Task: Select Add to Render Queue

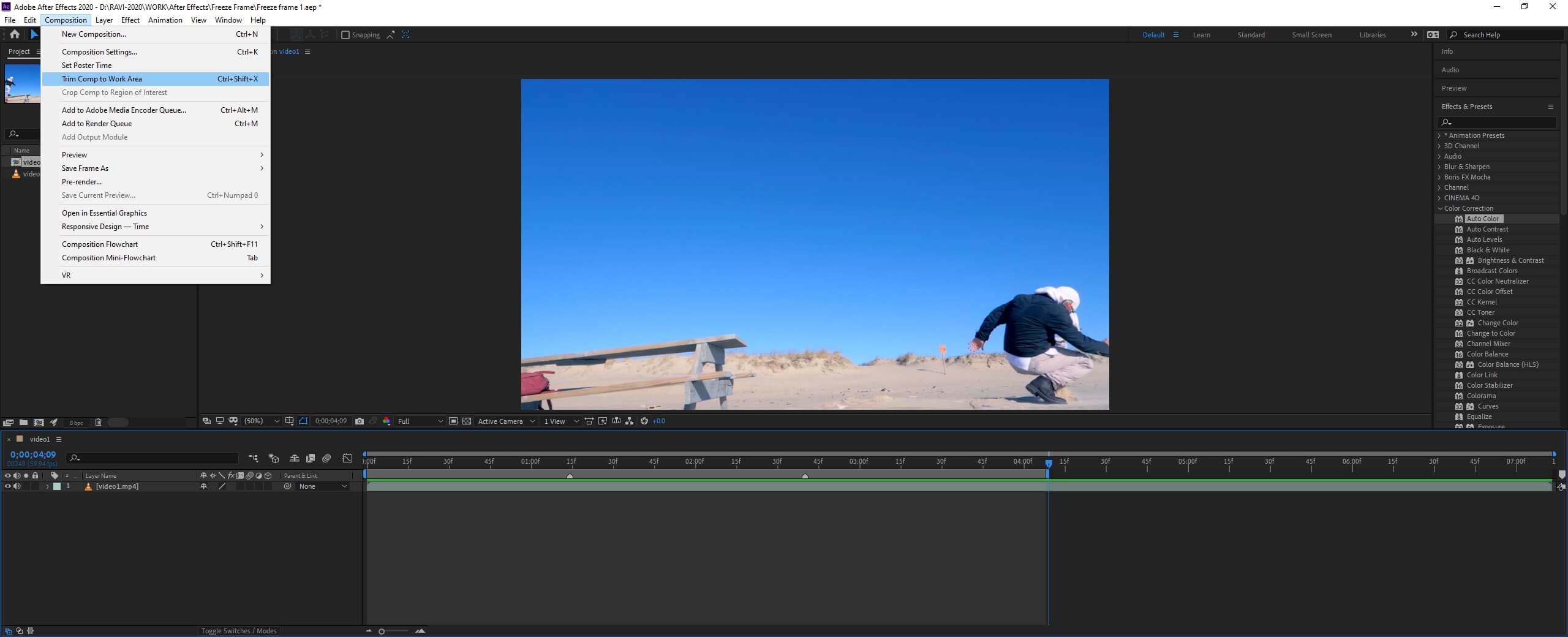Action: pyautogui.click(x=97, y=123)
